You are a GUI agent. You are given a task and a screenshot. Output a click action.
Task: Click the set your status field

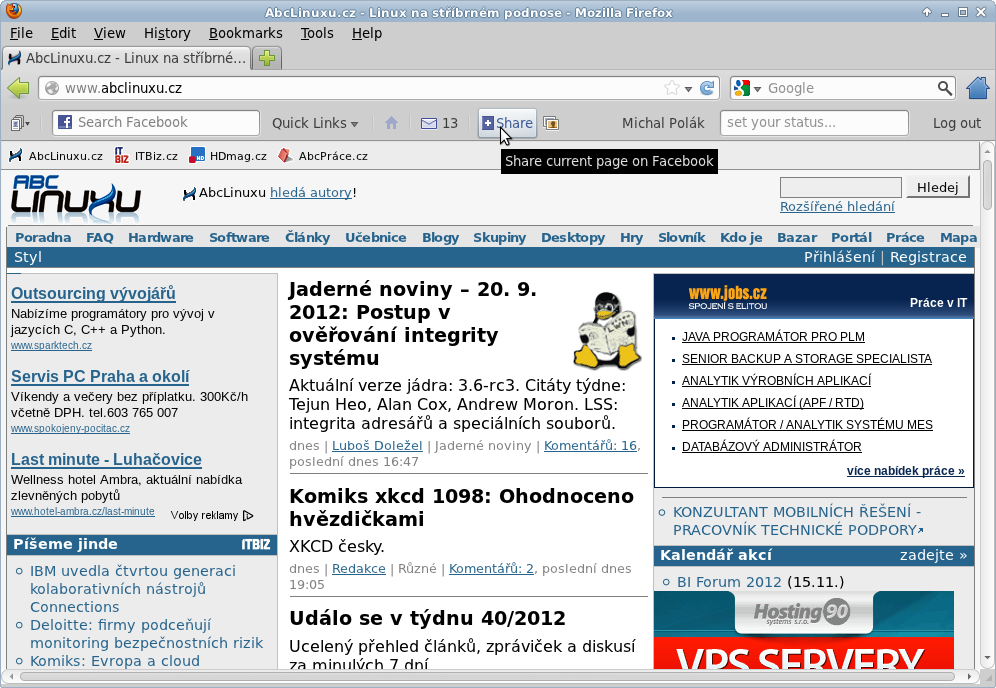point(814,123)
